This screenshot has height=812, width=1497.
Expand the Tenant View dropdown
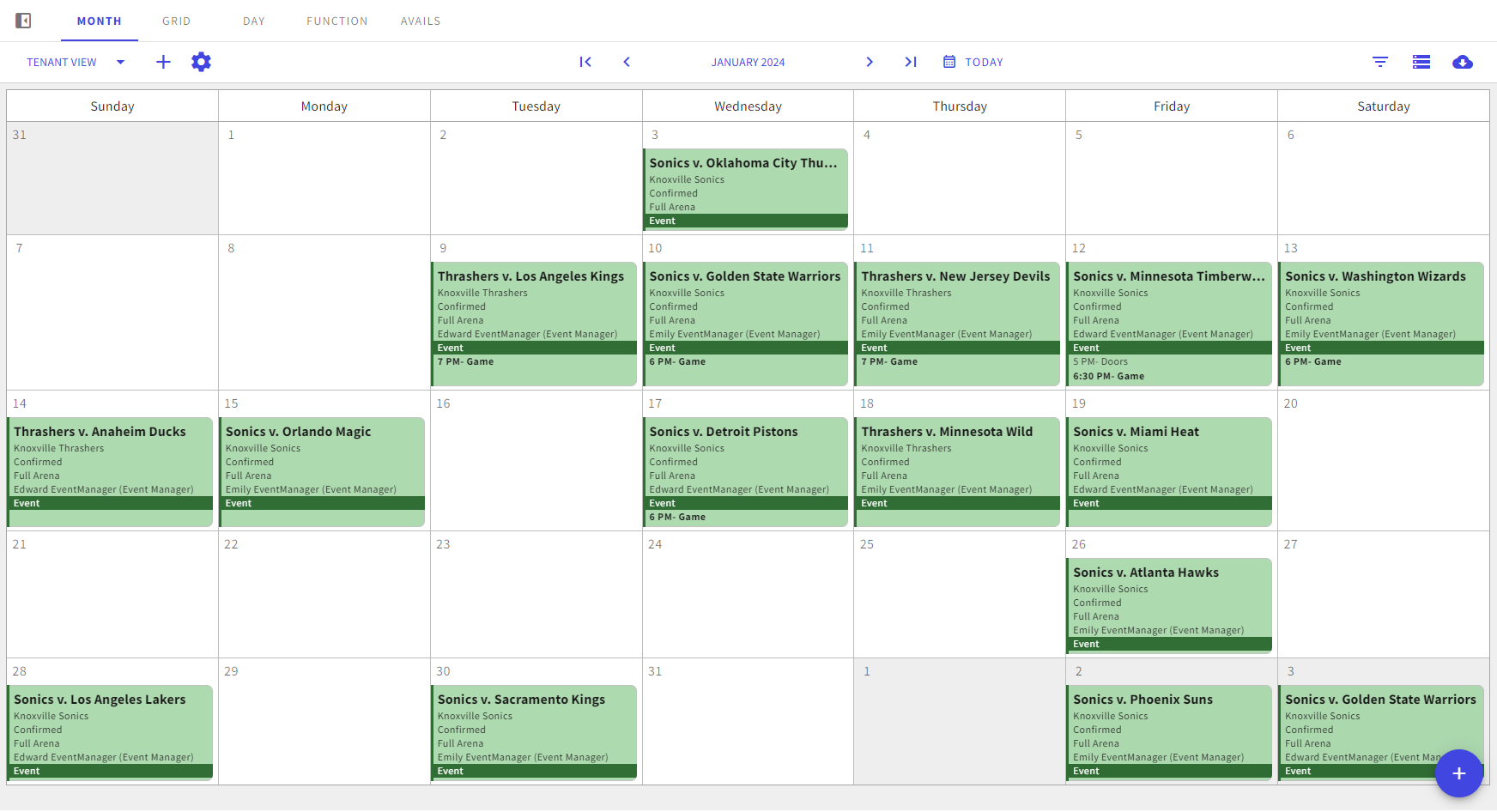pyautogui.click(x=76, y=62)
